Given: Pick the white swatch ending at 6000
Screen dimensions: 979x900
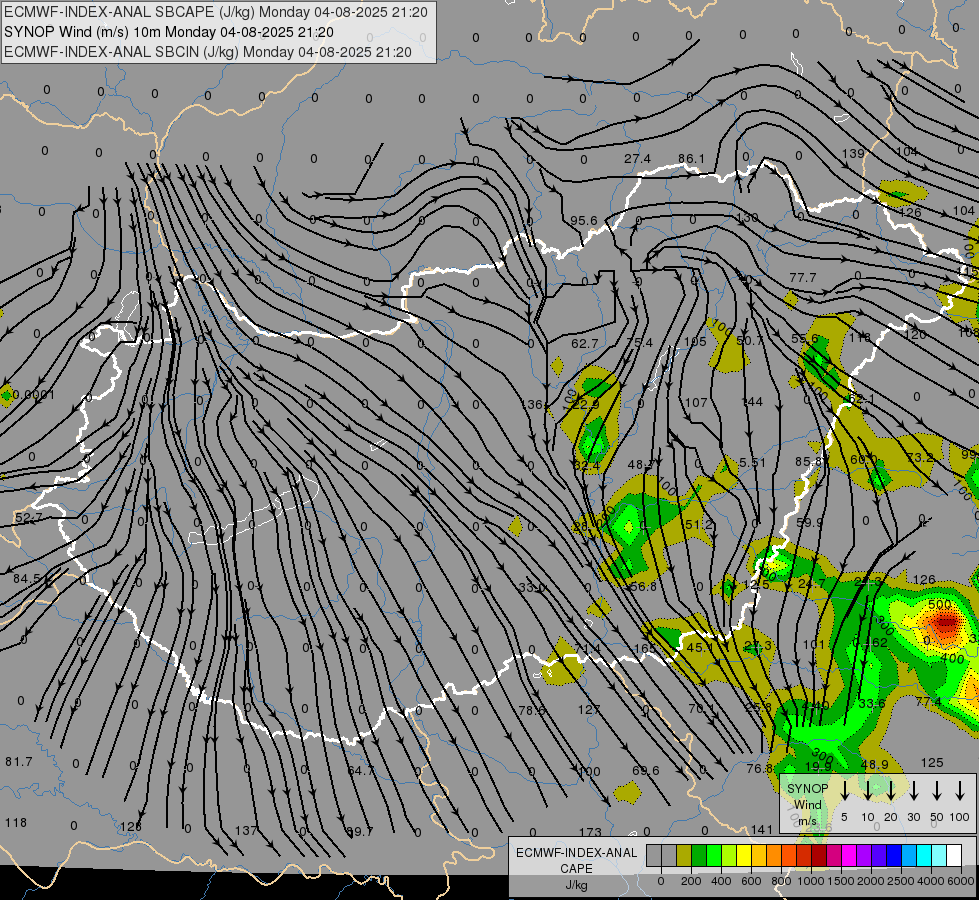Looking at the screenshot, I should 954,856.
